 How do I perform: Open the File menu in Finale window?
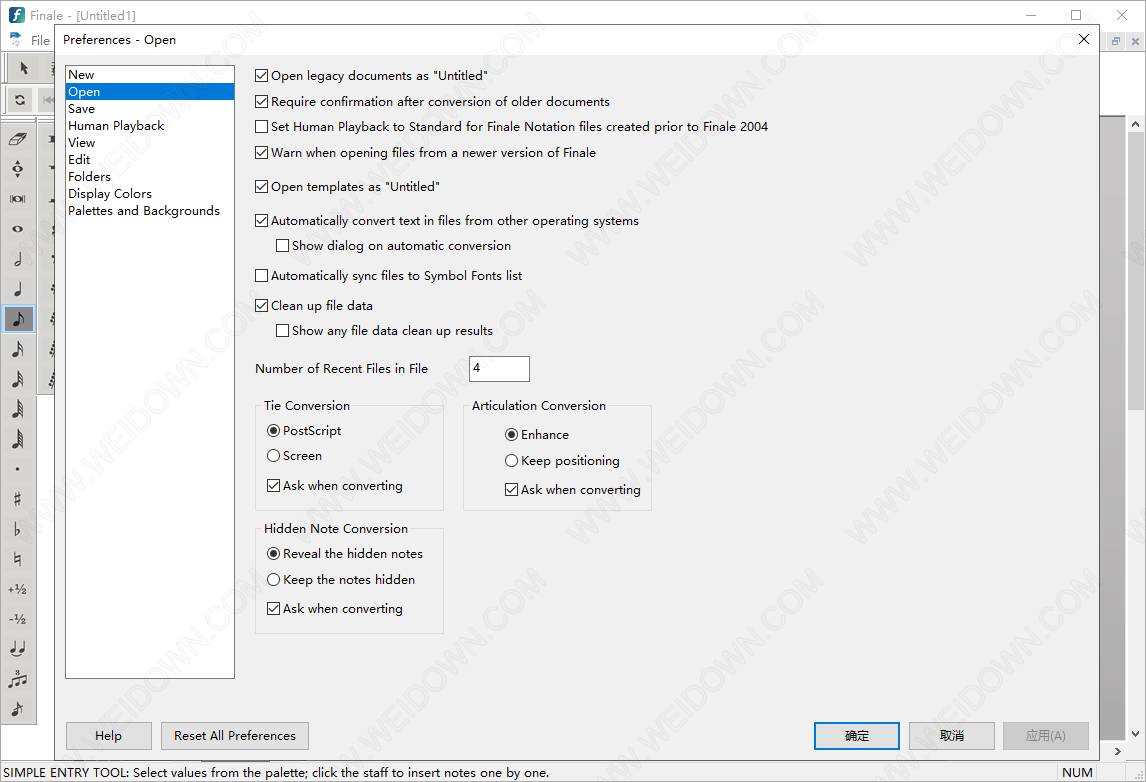(40, 40)
